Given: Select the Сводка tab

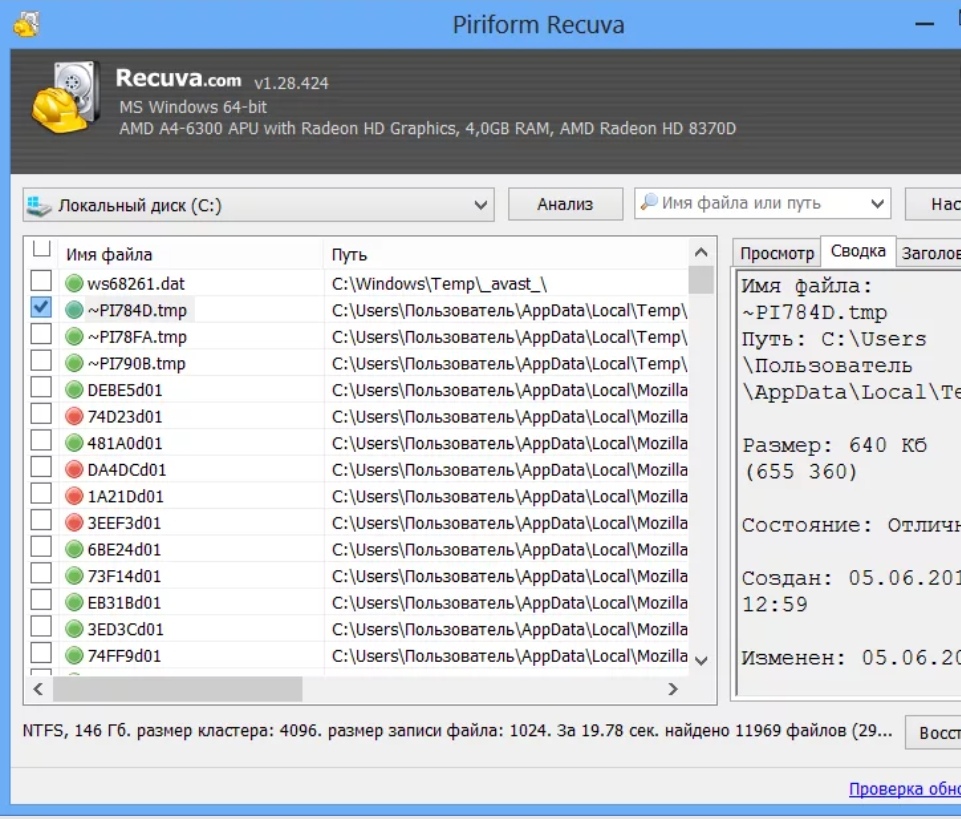Looking at the screenshot, I should (x=858, y=251).
